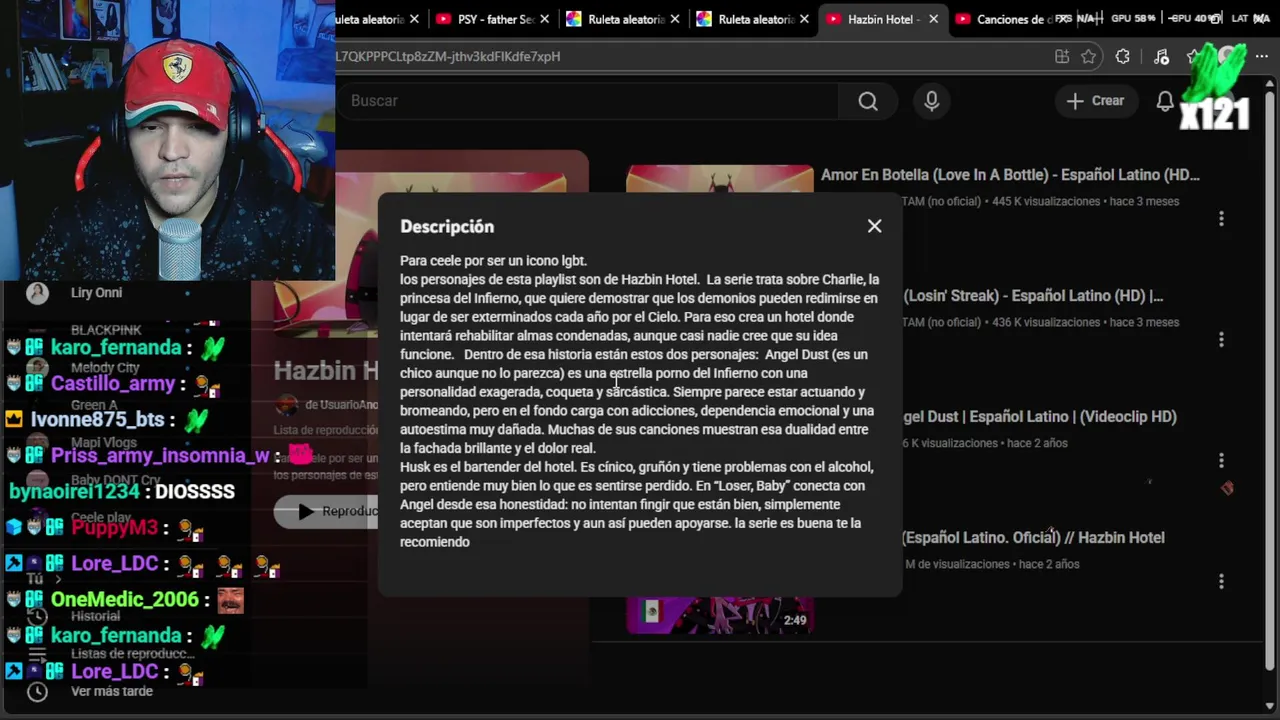Click the Reproducir playlist button
This screenshot has height=720, width=1280.
[x=326, y=511]
